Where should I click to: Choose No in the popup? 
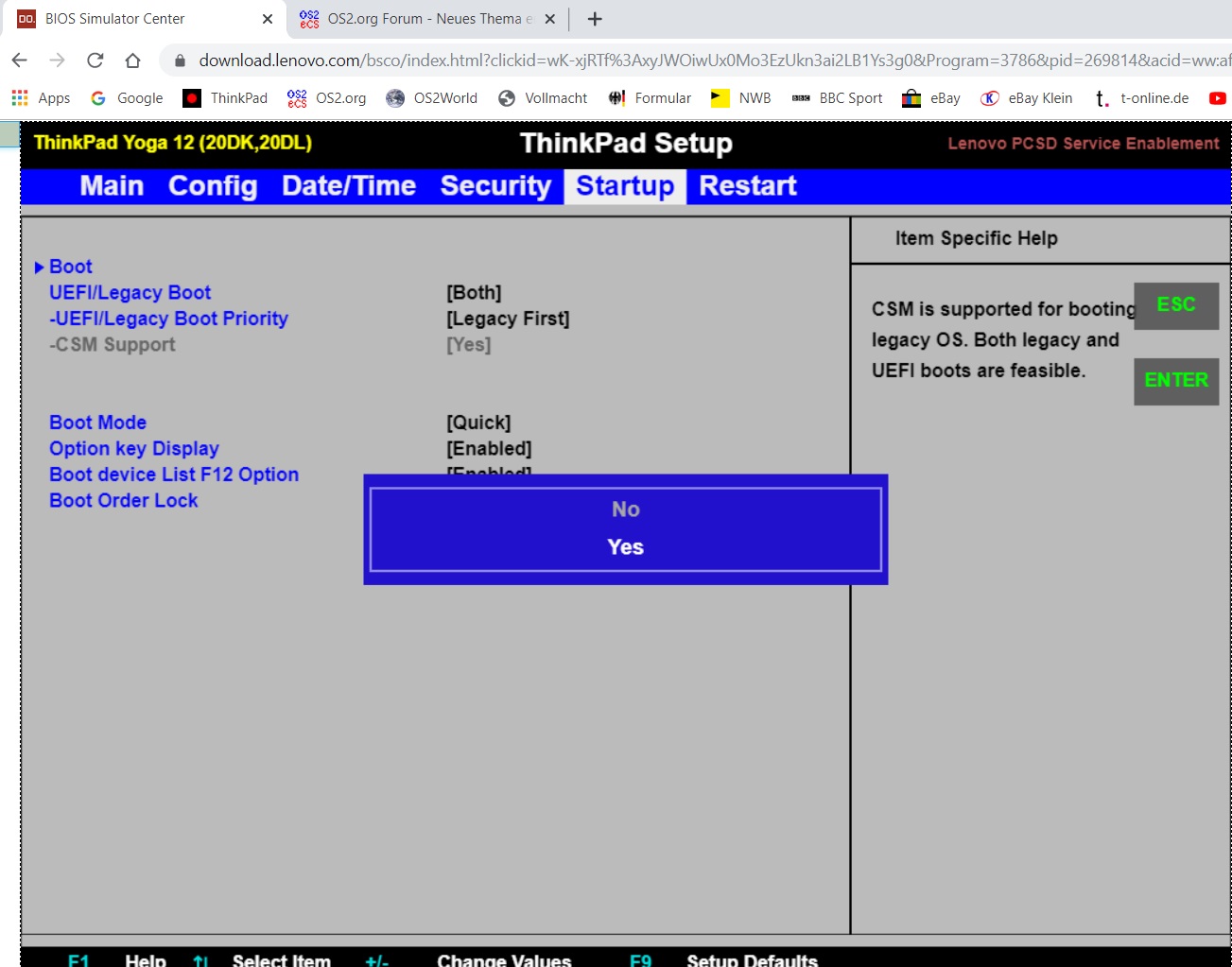point(625,509)
